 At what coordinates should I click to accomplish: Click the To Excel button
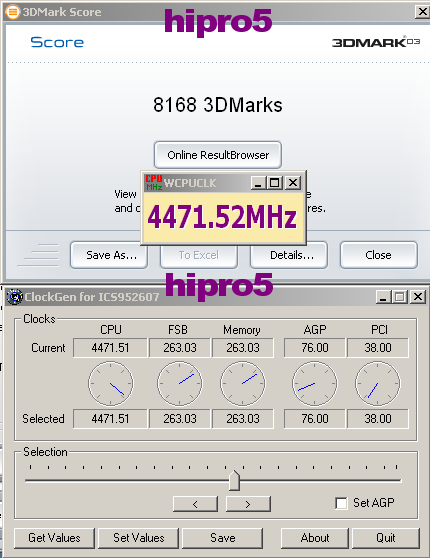199,255
